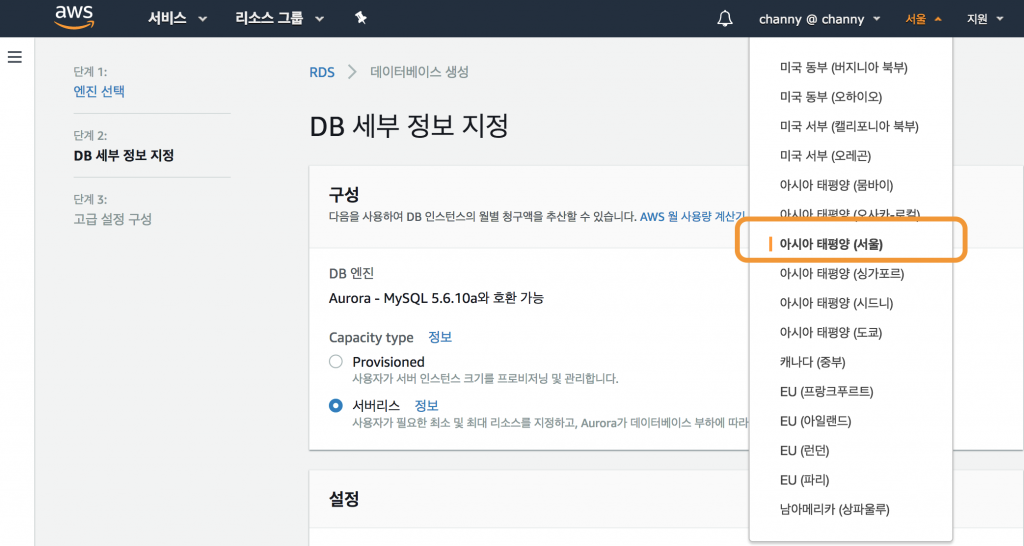Choose region 미국 서부 (오레곤)
The image size is (1024, 546).
pyautogui.click(x=825, y=155)
